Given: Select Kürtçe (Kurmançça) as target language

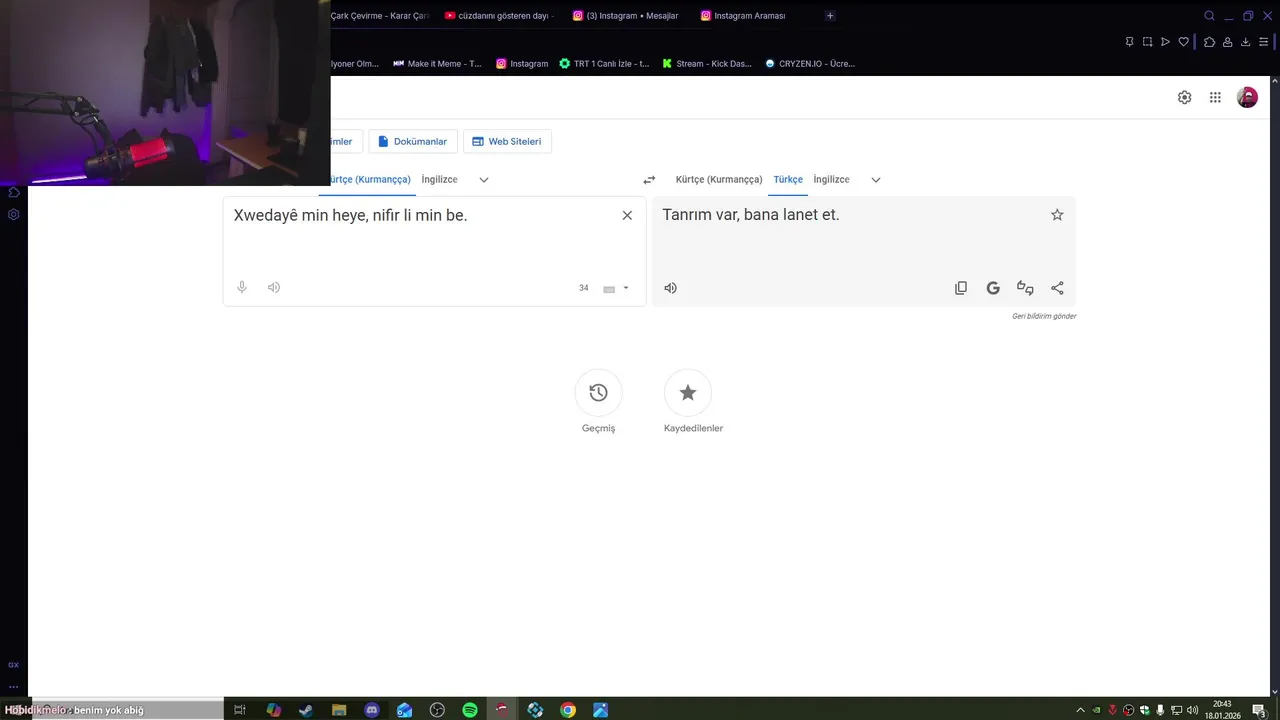Looking at the screenshot, I should coord(719,180).
